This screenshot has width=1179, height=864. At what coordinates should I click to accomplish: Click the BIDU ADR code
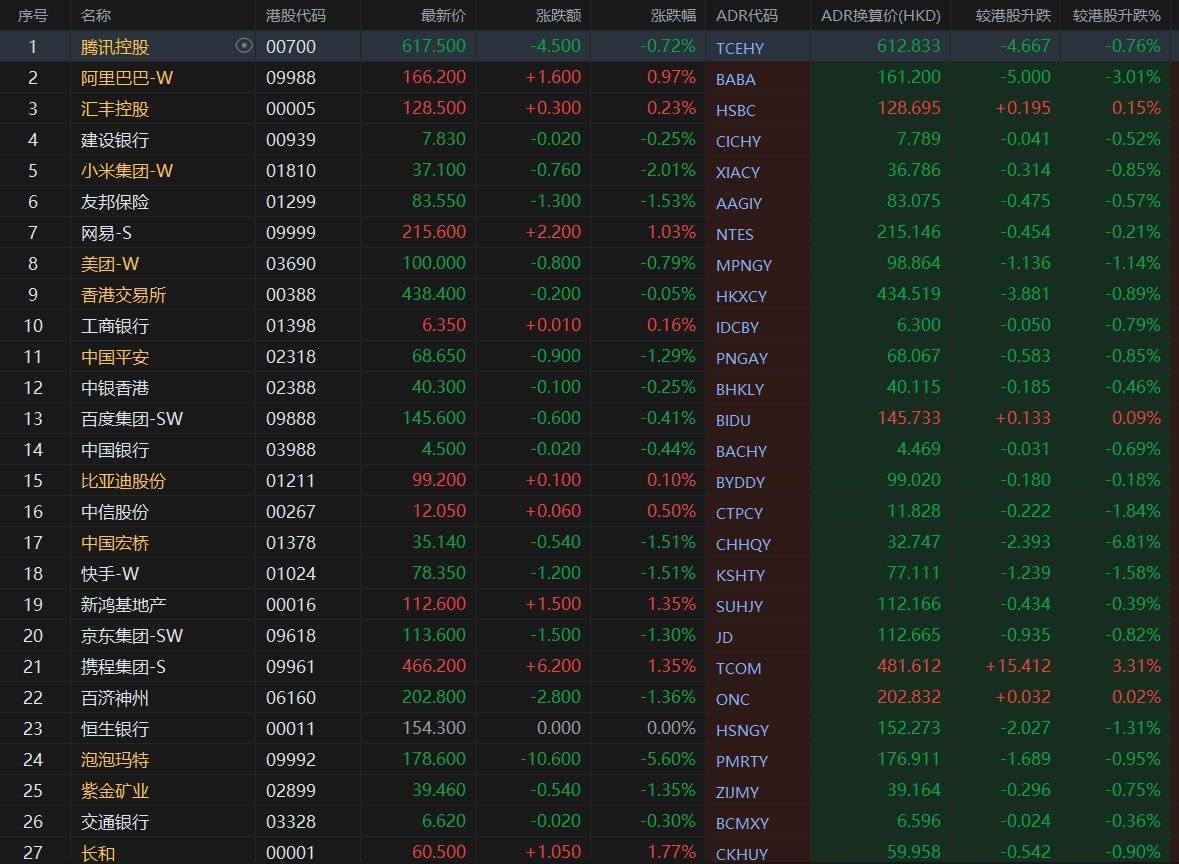point(733,421)
